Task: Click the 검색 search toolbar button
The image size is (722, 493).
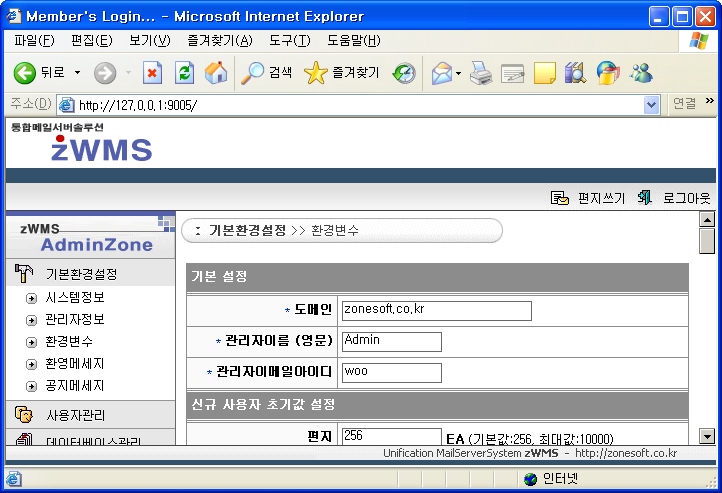Action: point(268,73)
